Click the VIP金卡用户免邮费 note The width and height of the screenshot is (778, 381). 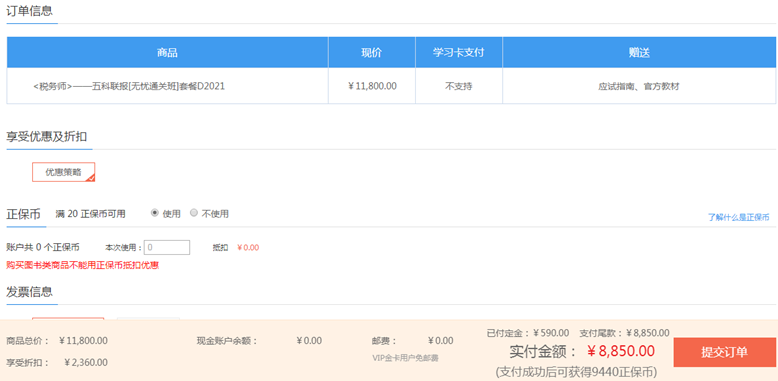point(405,358)
